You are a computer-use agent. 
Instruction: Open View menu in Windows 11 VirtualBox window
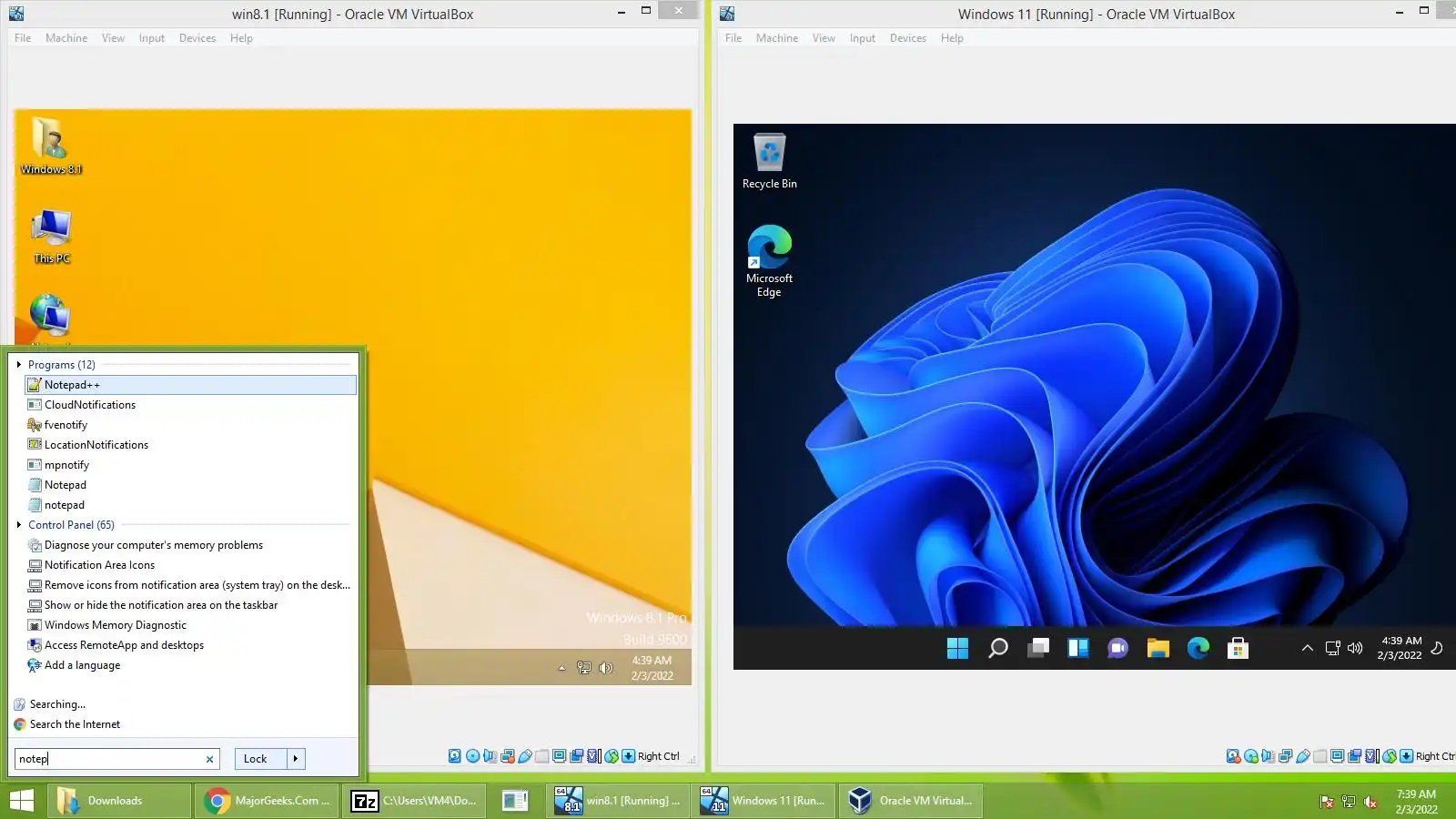824,38
